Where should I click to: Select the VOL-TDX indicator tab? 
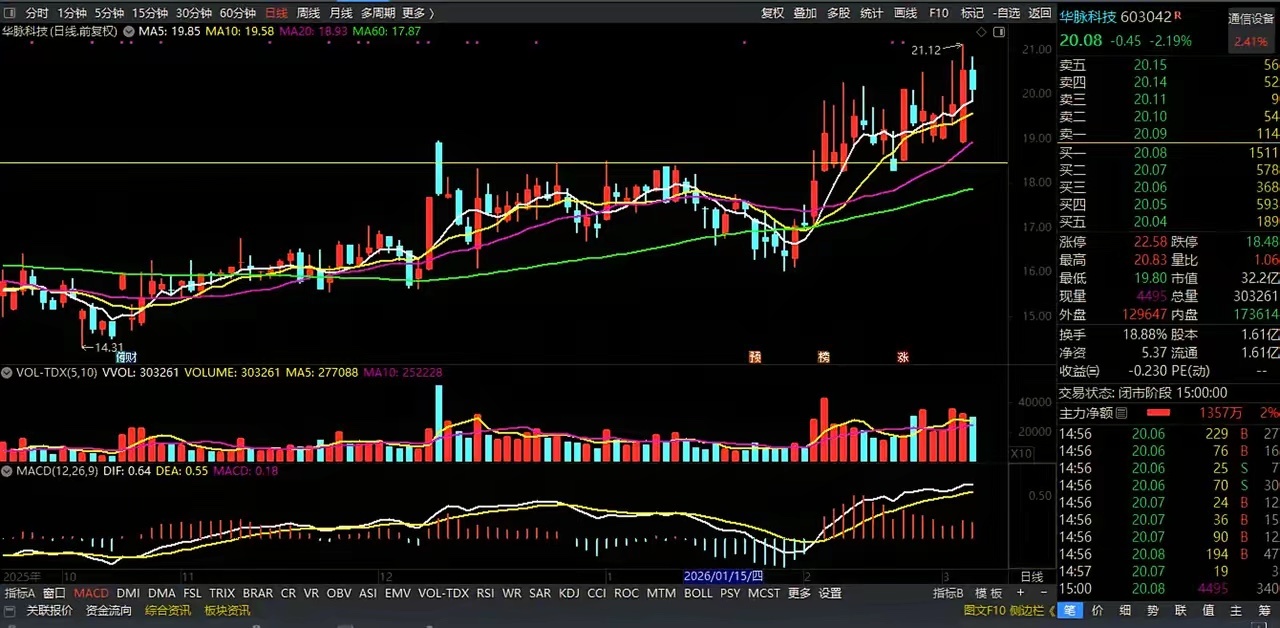(444, 593)
